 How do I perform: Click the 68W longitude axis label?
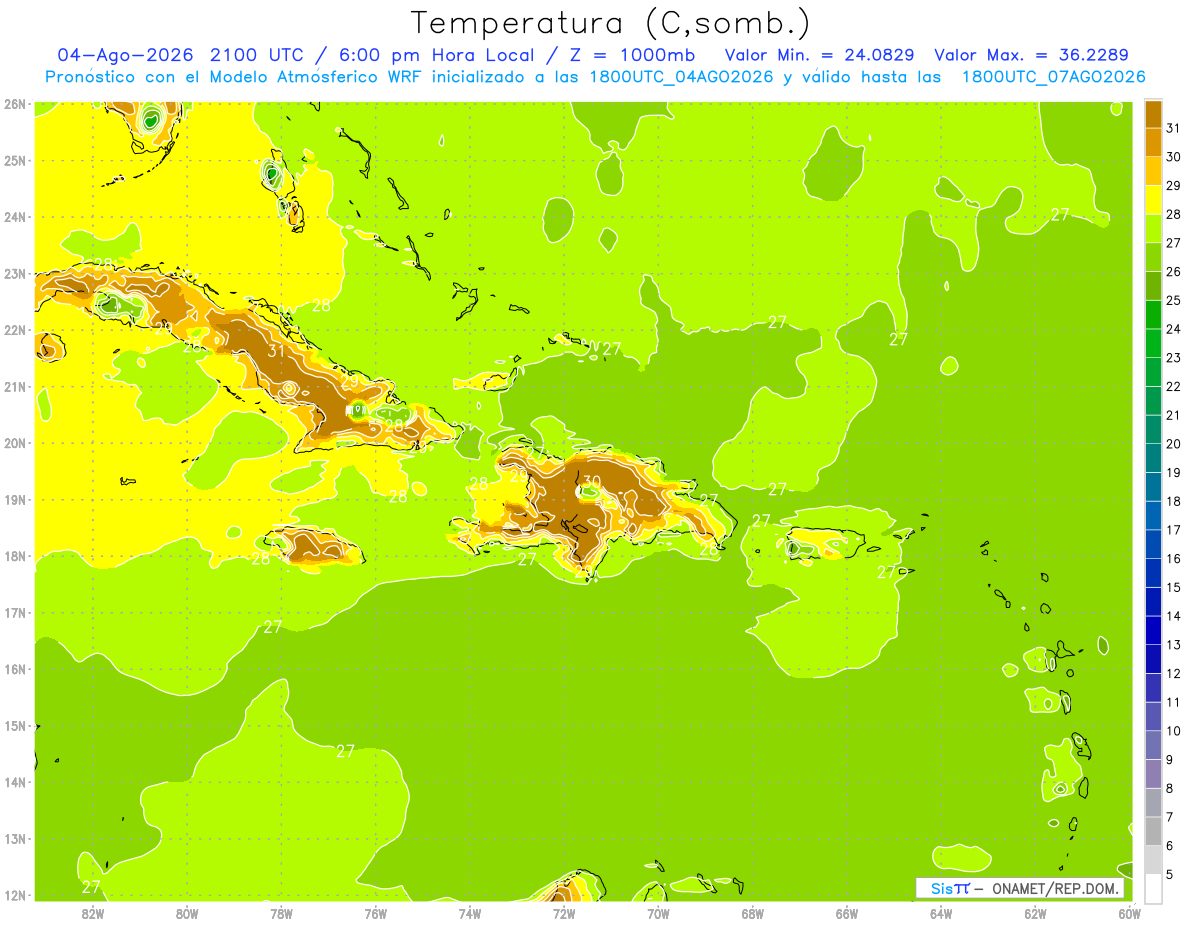pyautogui.click(x=753, y=913)
